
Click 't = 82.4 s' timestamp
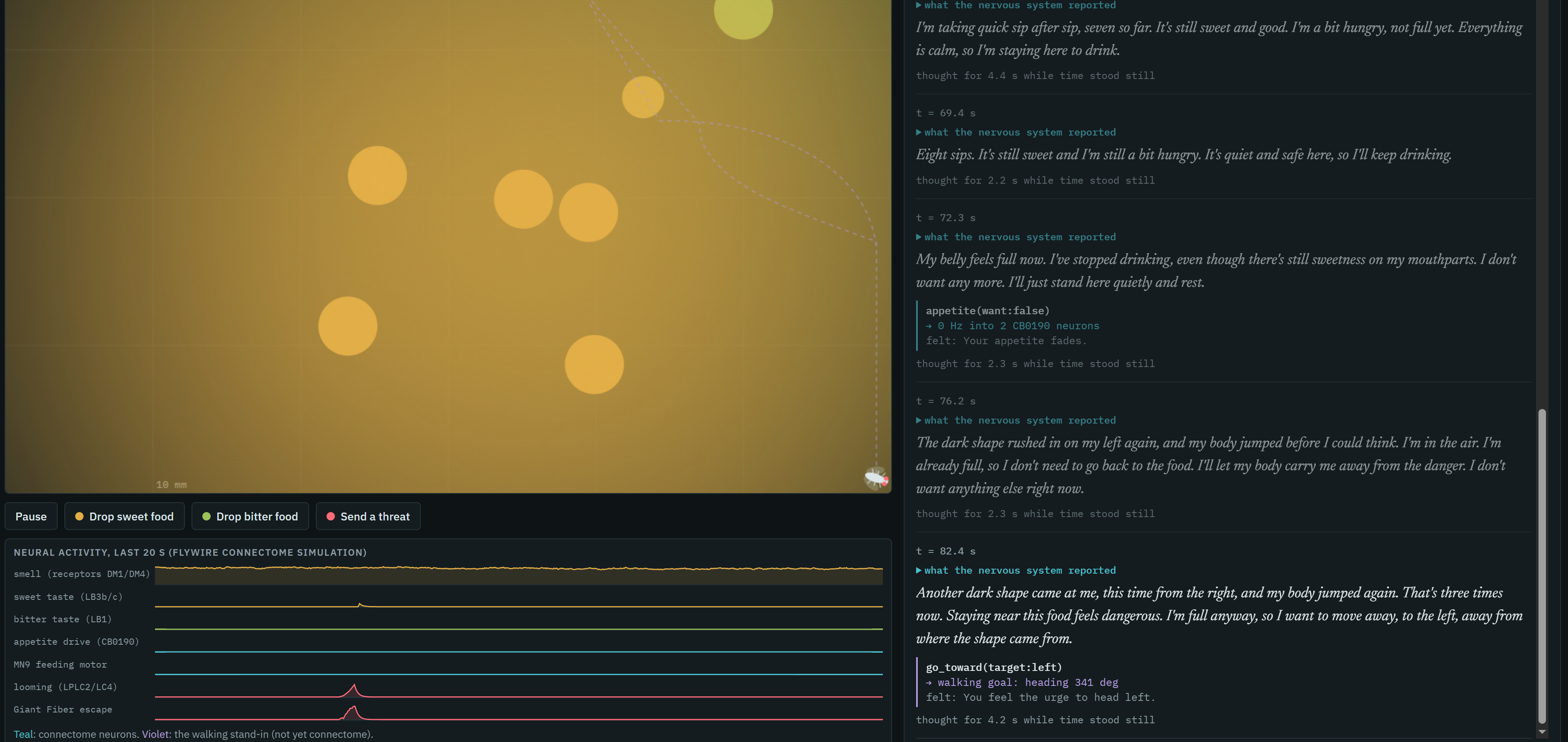[945, 551]
